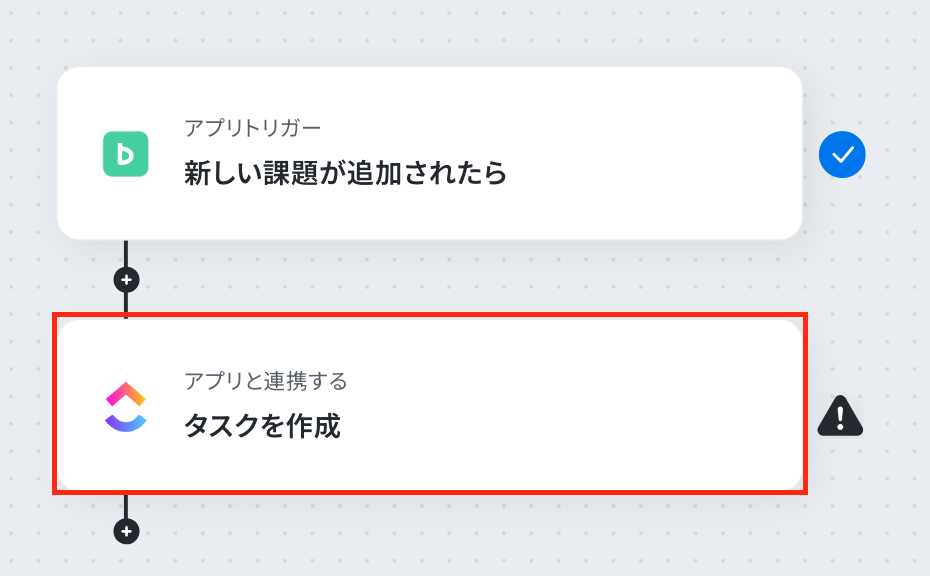The height and width of the screenshot is (576, 930).
Task: Click the pink-orange chevron of ClickUp logo
Action: pyautogui.click(x=126, y=394)
